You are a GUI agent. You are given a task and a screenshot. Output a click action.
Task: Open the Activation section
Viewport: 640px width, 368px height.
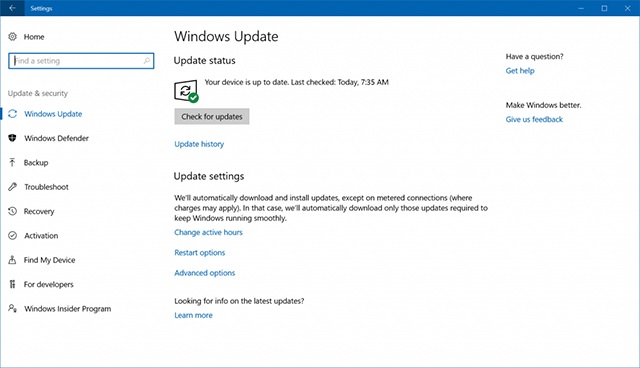[x=41, y=236]
